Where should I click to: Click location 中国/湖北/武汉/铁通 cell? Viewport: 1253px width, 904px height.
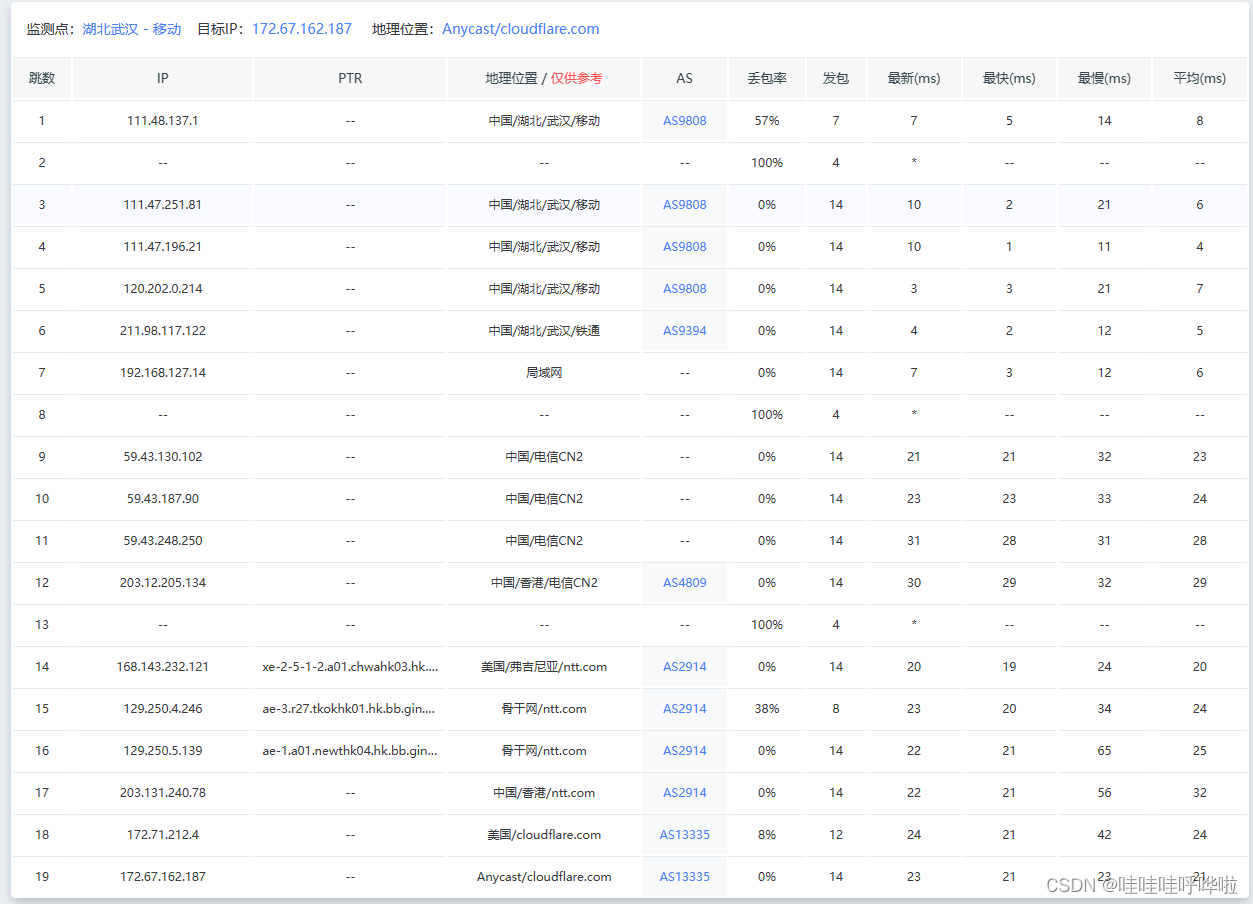tap(544, 331)
